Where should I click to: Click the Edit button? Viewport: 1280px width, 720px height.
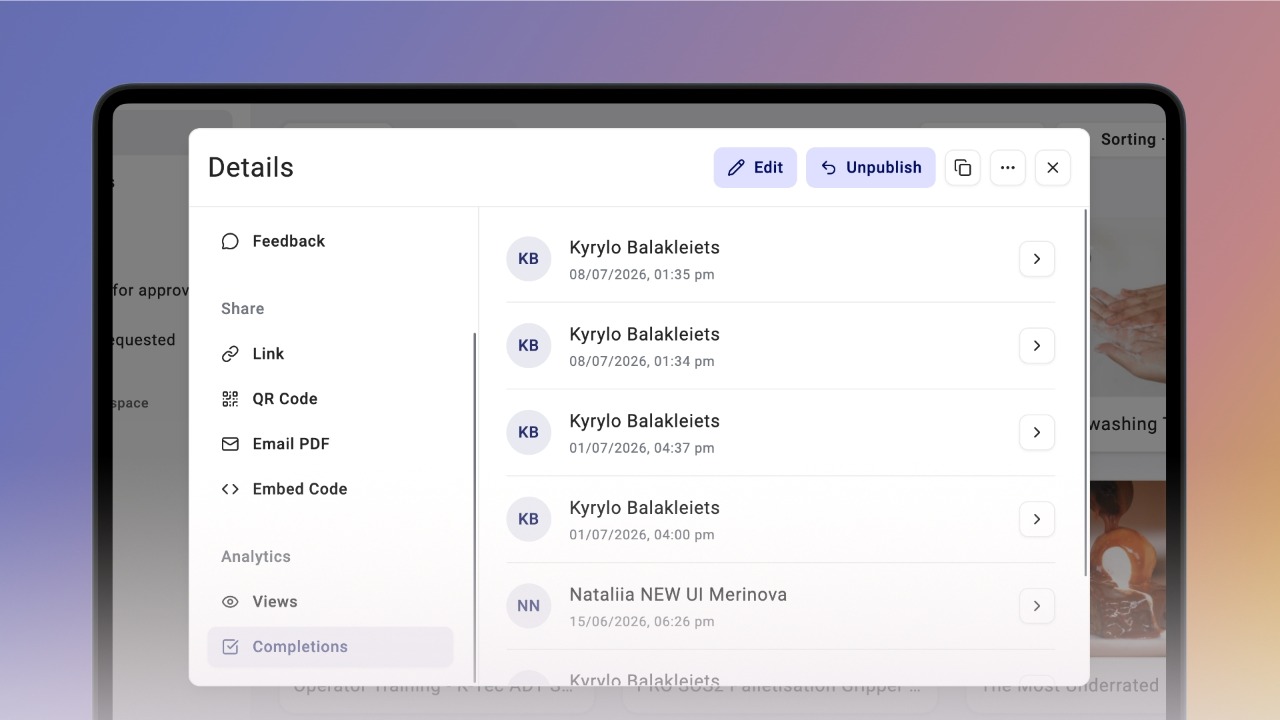point(755,168)
